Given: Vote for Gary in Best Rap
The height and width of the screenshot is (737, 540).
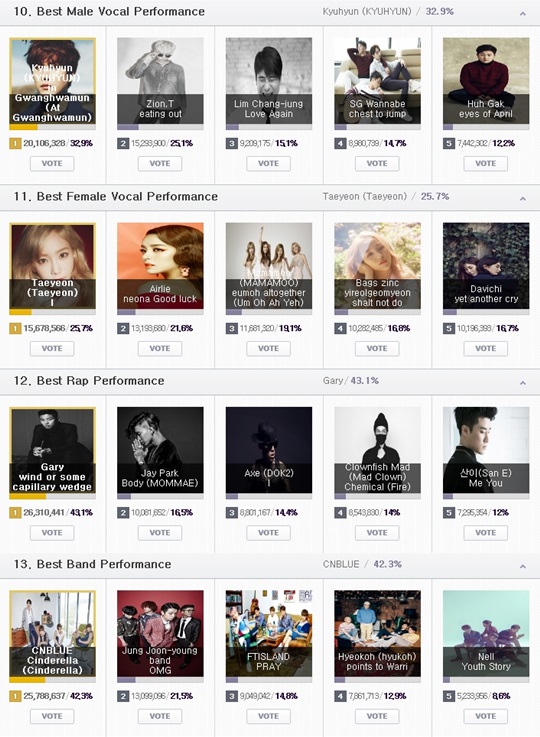Looking at the screenshot, I should pos(52,533).
